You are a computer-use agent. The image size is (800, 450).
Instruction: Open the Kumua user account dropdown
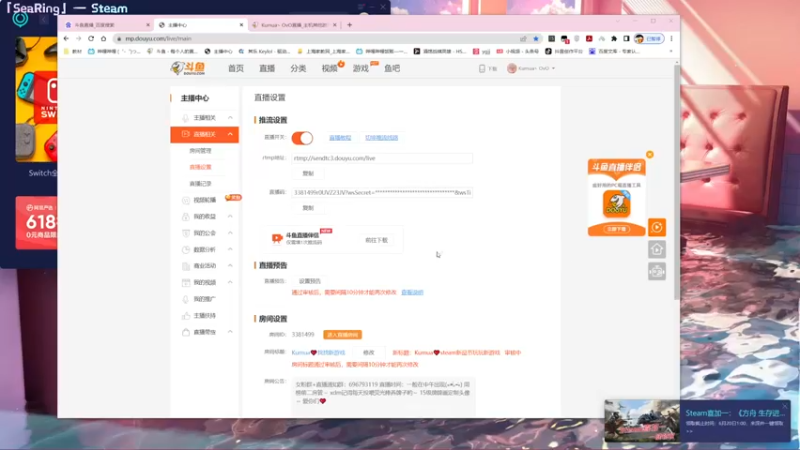(x=531, y=68)
